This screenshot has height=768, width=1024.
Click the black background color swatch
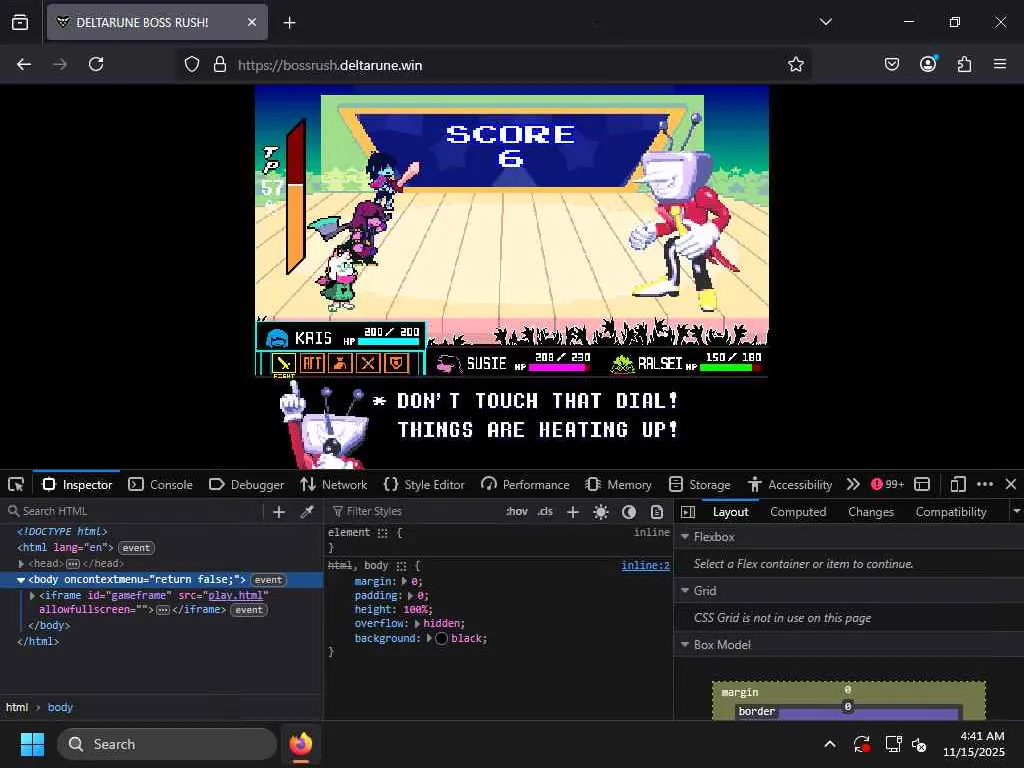pos(441,639)
